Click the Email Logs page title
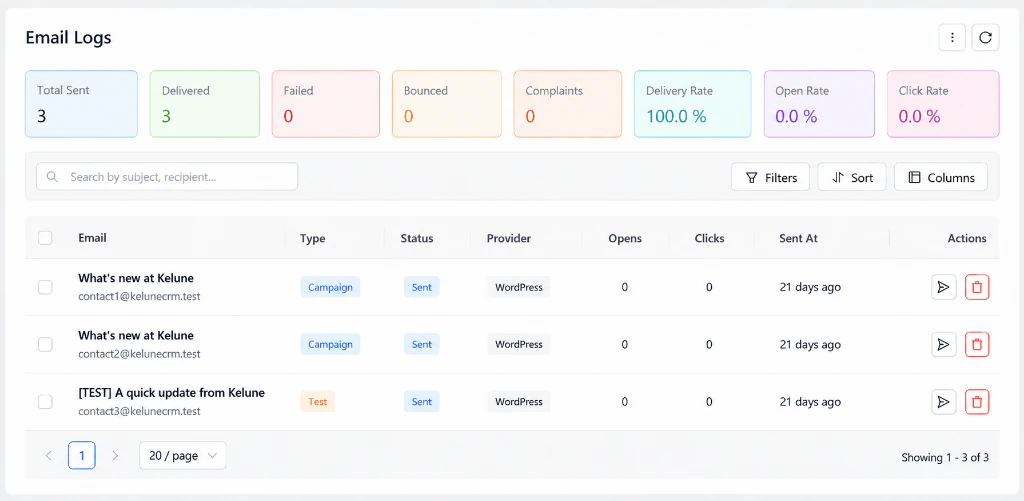 click(x=69, y=38)
